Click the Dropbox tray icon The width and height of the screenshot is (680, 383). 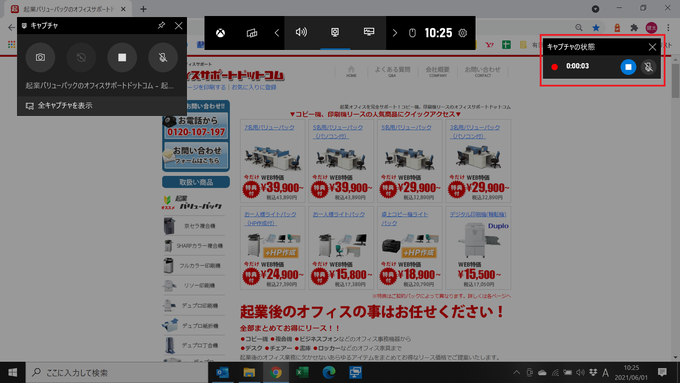click(593, 373)
